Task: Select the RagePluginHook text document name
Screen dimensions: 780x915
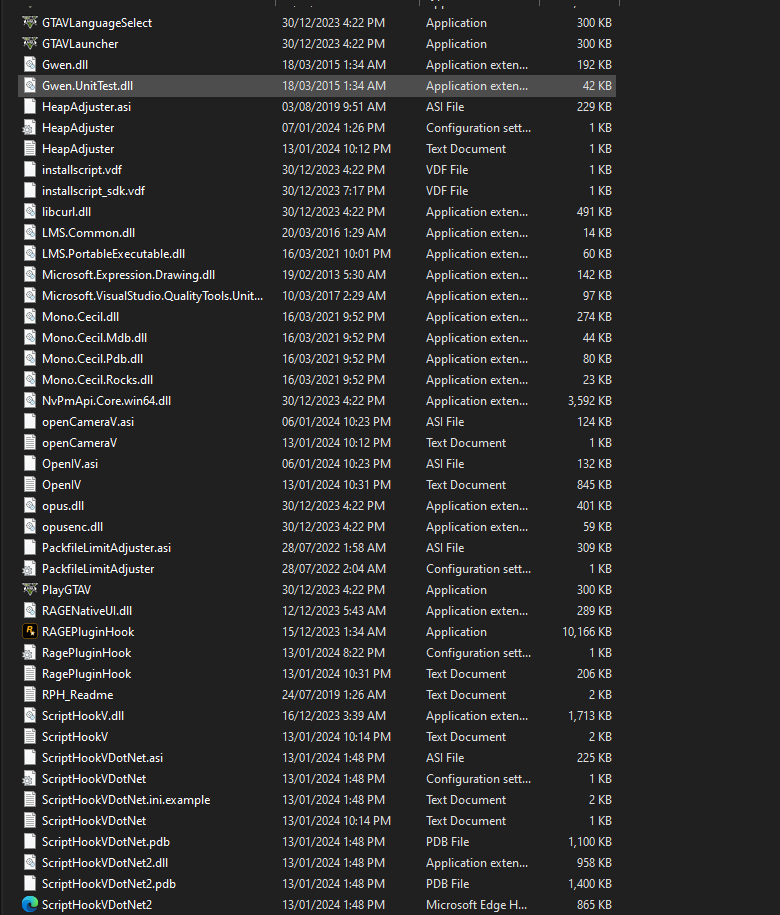Action: click(x=86, y=674)
